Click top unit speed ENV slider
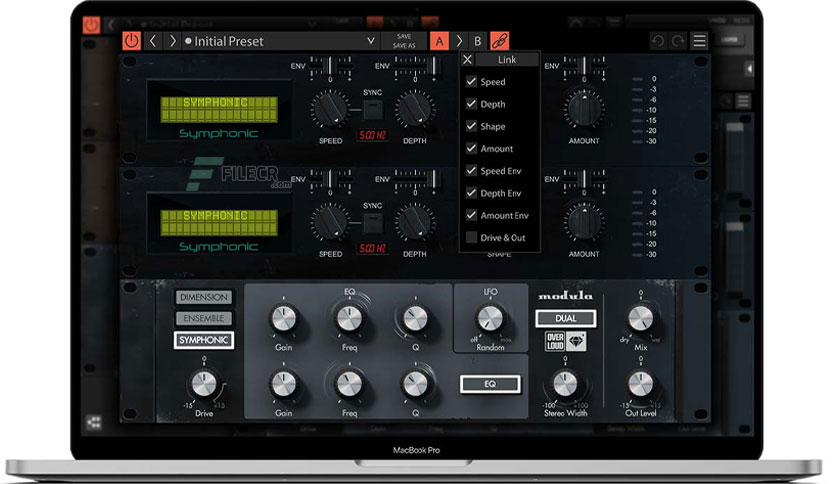 point(331,67)
